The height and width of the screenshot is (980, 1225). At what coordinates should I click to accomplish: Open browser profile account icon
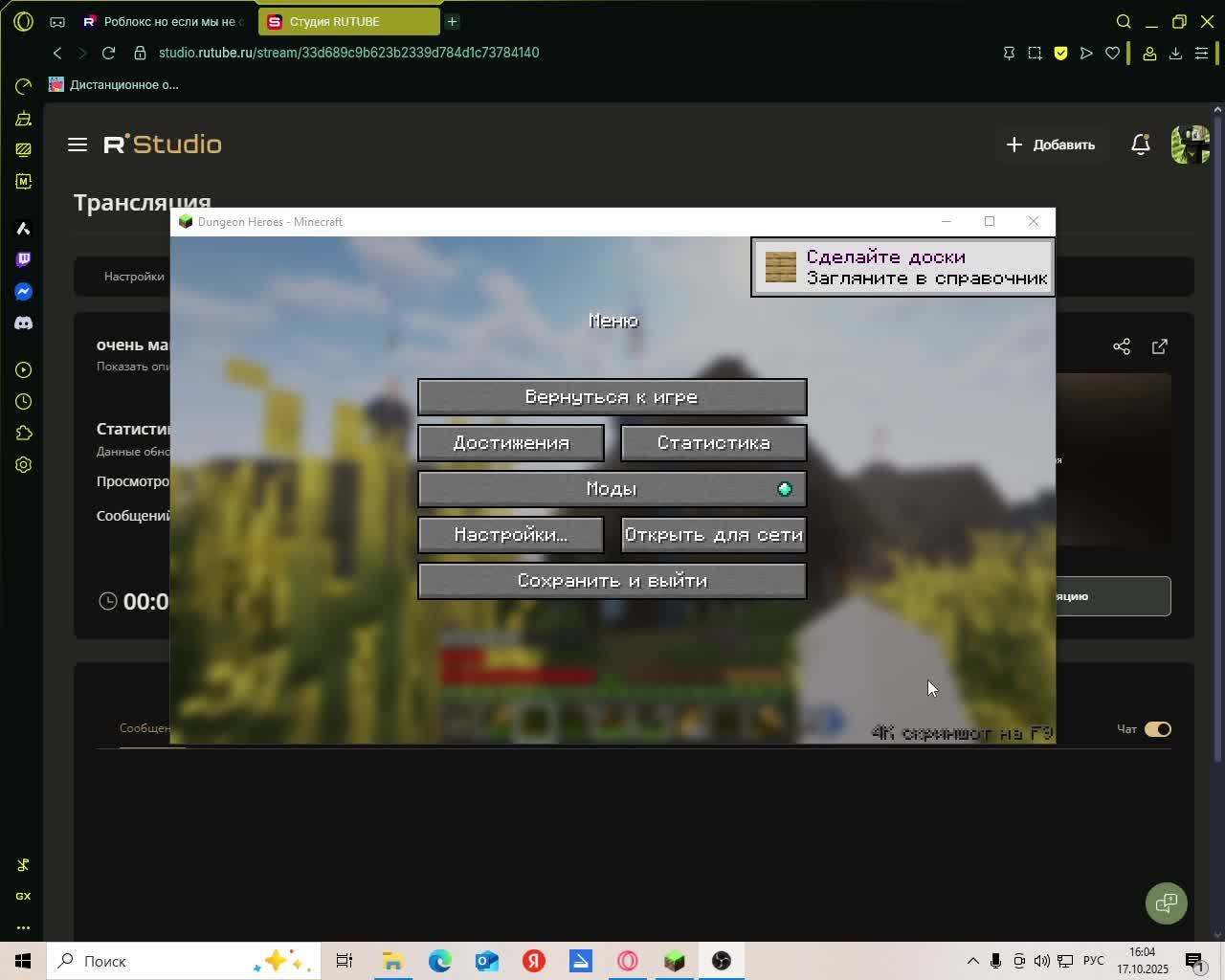(1149, 53)
